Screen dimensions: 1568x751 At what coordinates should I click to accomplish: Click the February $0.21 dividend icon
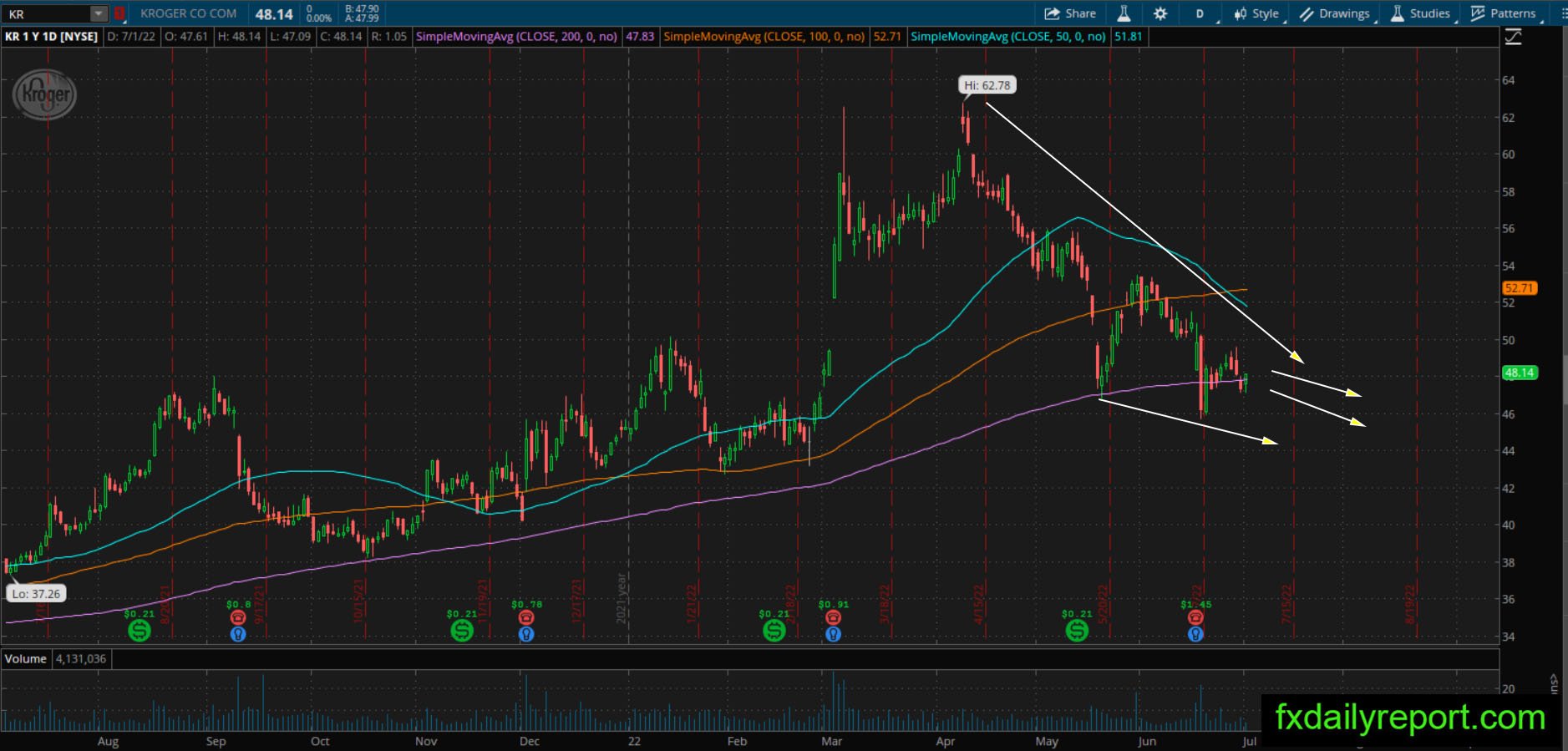(774, 631)
